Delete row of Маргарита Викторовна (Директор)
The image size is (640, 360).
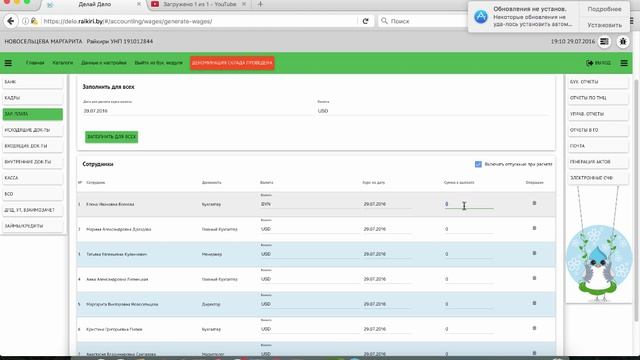534,303
